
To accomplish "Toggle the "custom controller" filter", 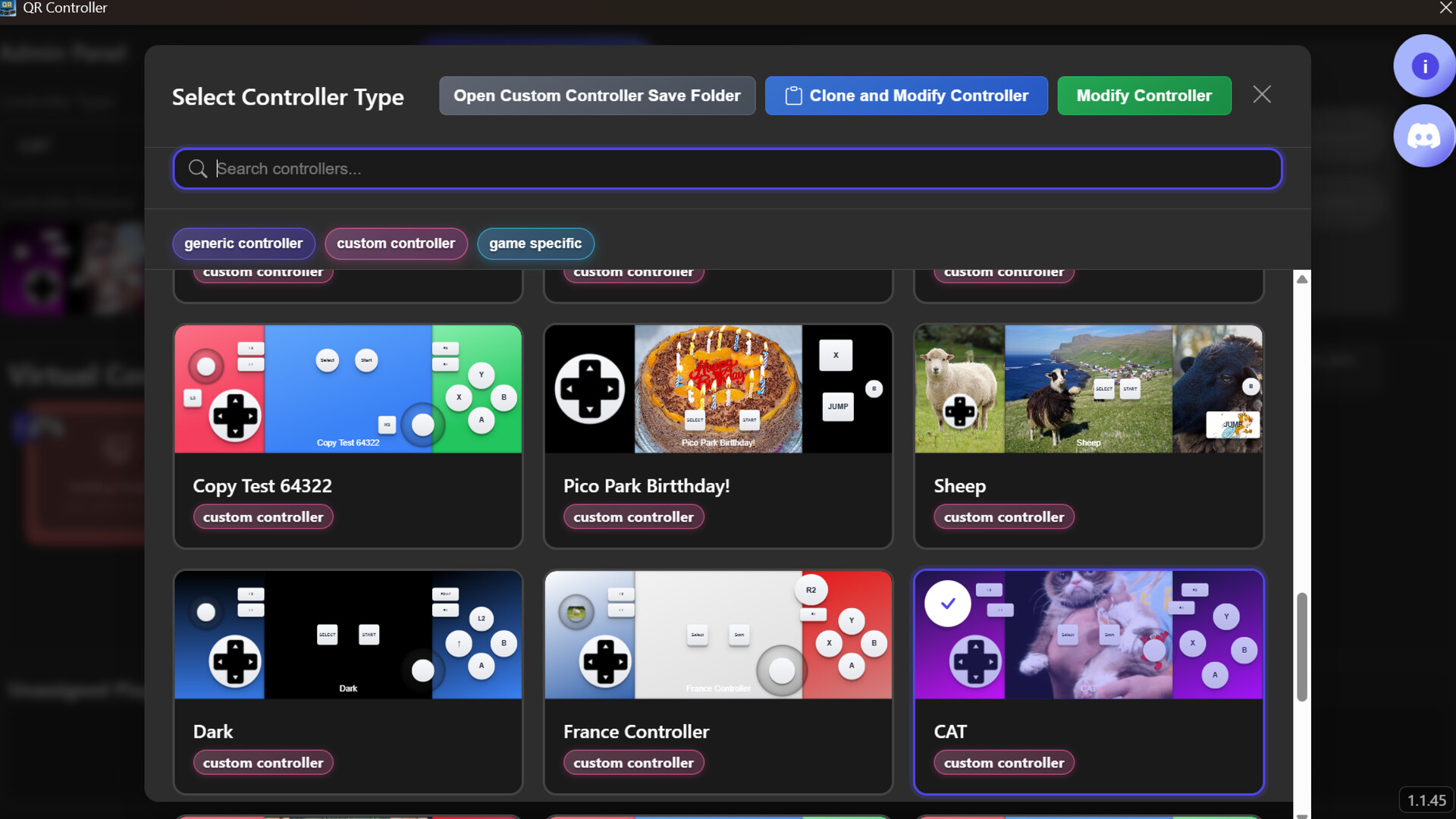I will [396, 243].
